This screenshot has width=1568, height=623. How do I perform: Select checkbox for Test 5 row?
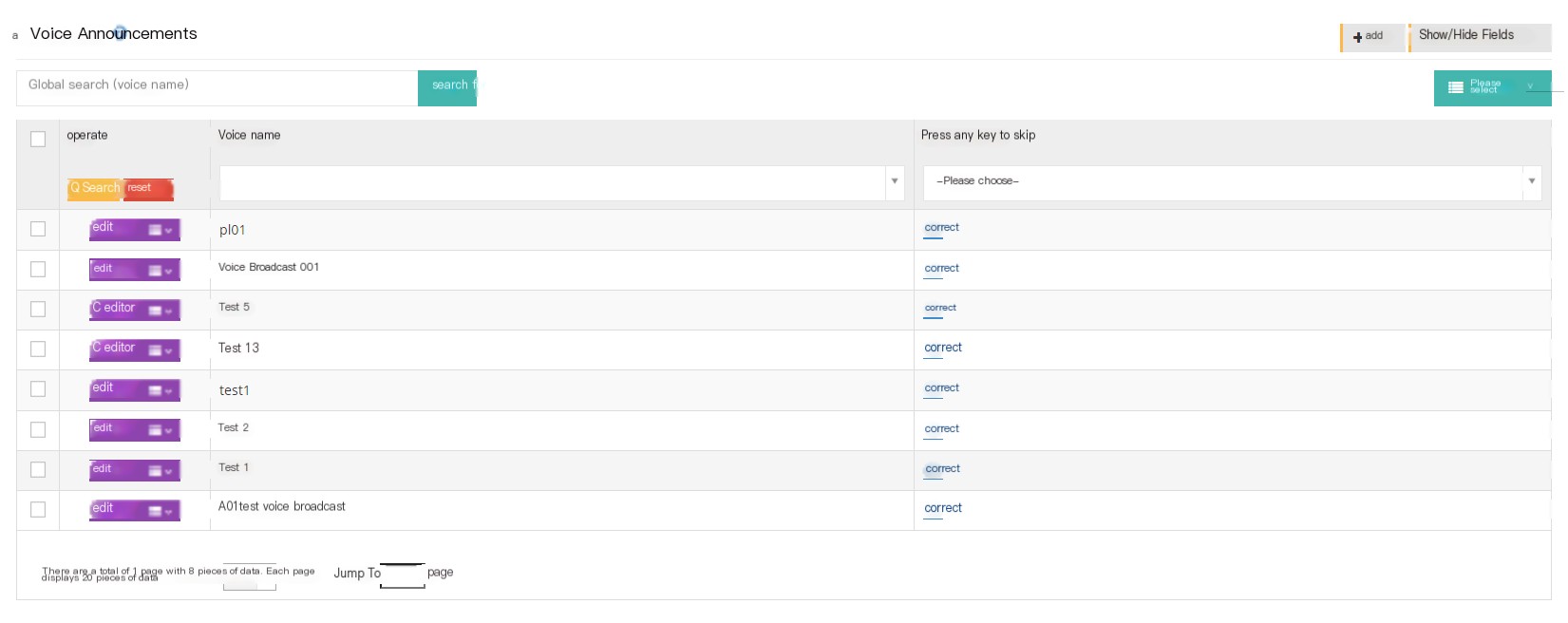click(38, 309)
